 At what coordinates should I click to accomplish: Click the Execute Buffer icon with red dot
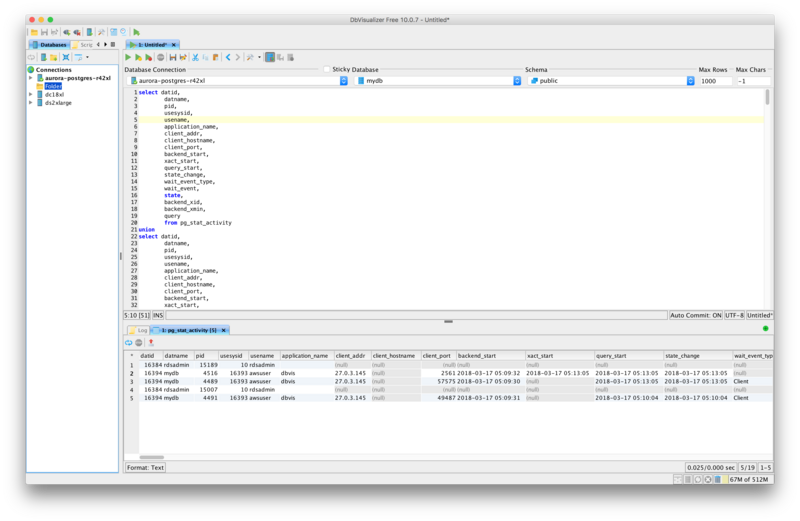coord(148,57)
